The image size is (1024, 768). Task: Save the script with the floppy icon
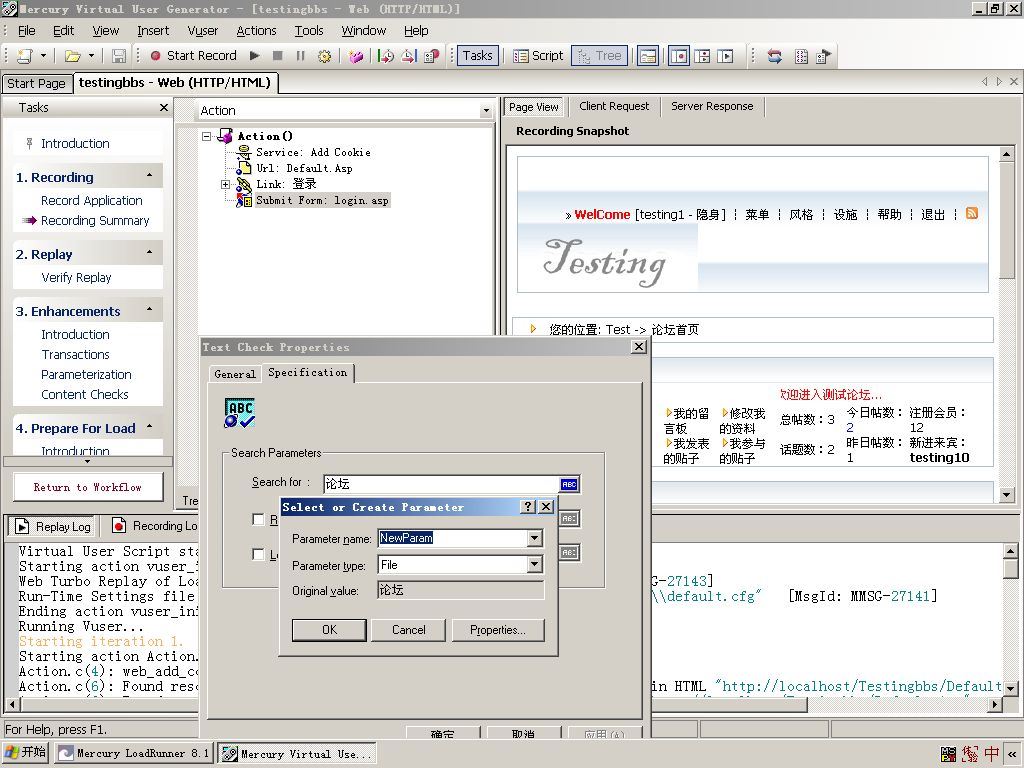tap(119, 56)
